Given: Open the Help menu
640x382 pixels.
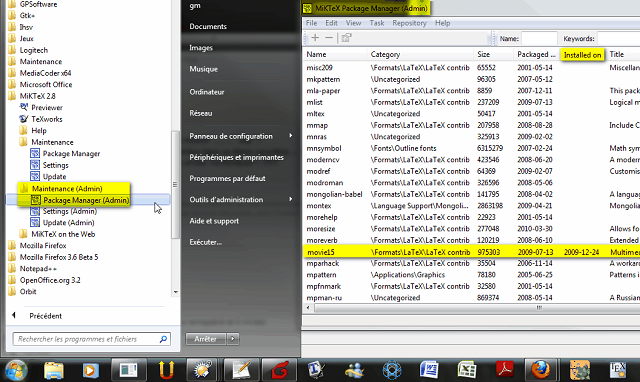Looking at the screenshot, I should 442,23.
